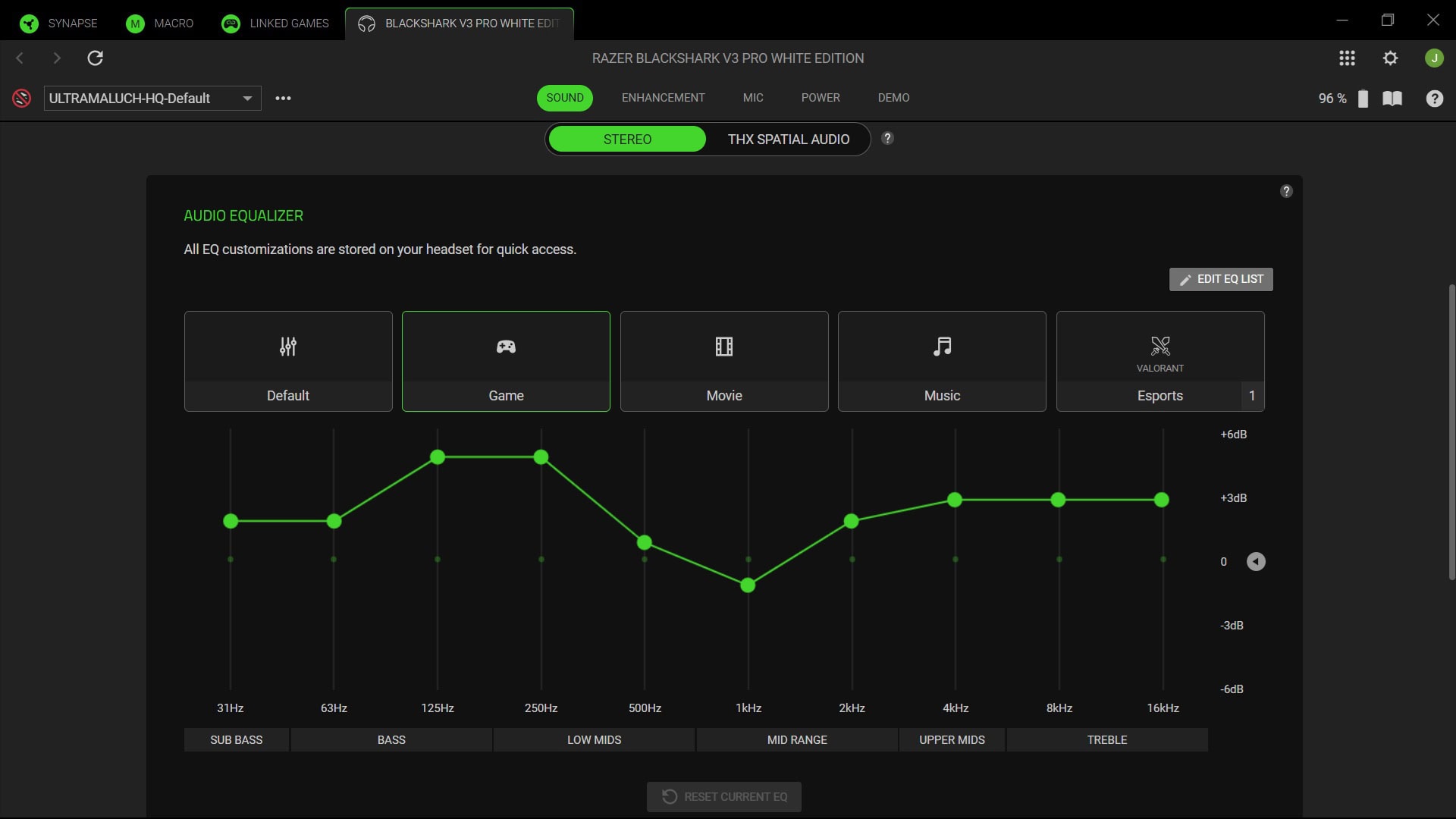Open the settings gear icon
Screen dimensions: 1456x819
1390,58
